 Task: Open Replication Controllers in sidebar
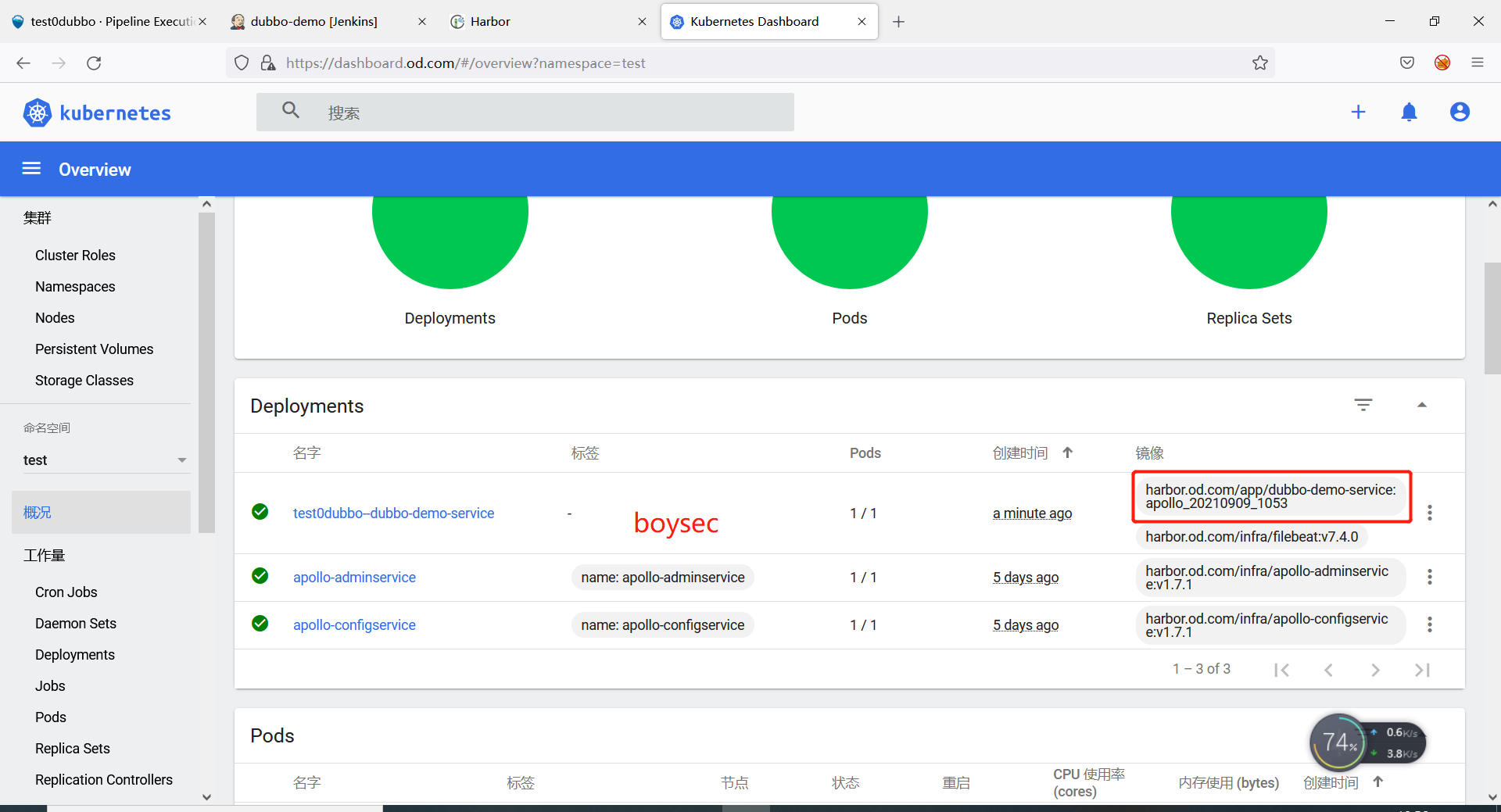(104, 780)
